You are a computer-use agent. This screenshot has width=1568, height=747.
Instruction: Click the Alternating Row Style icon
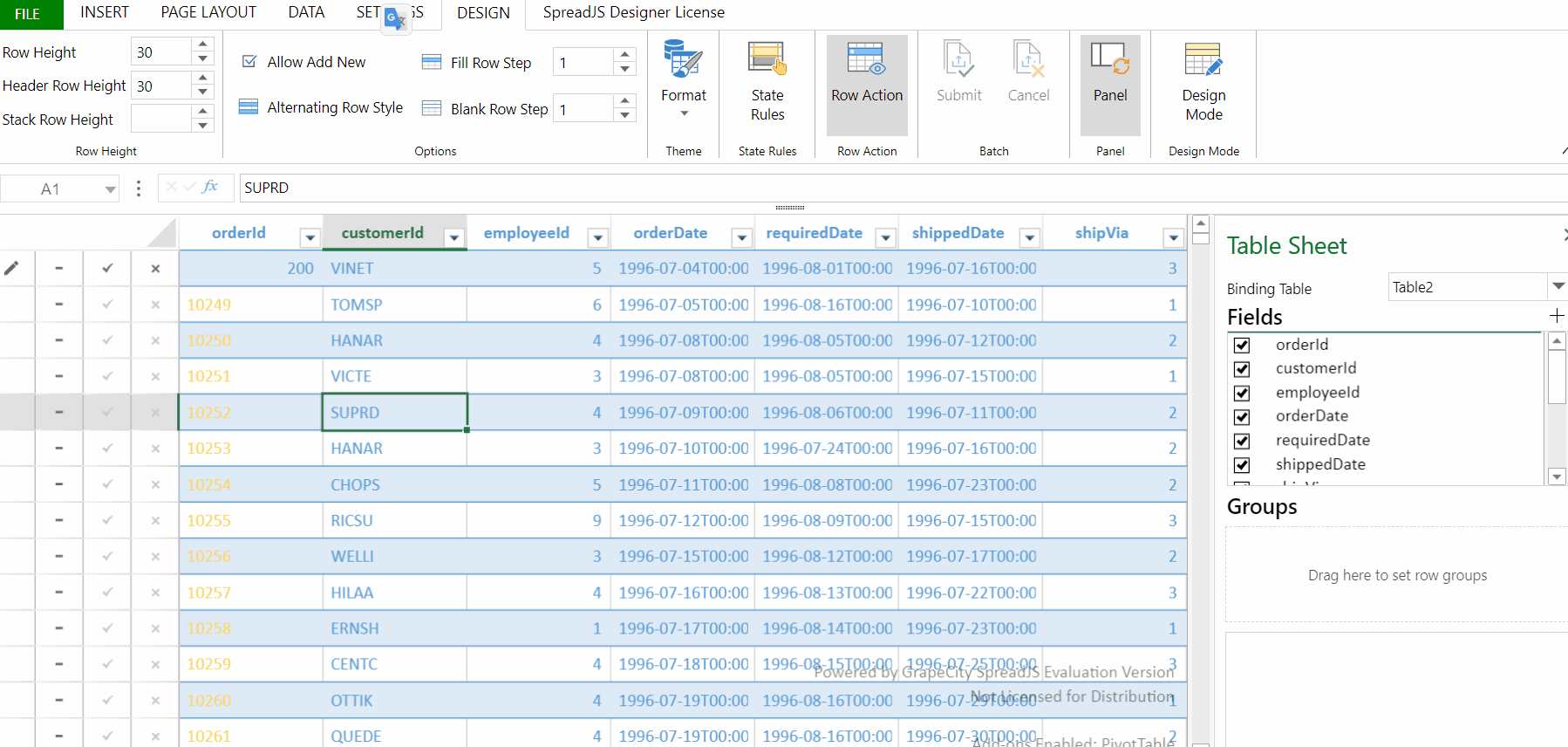pyautogui.click(x=249, y=107)
